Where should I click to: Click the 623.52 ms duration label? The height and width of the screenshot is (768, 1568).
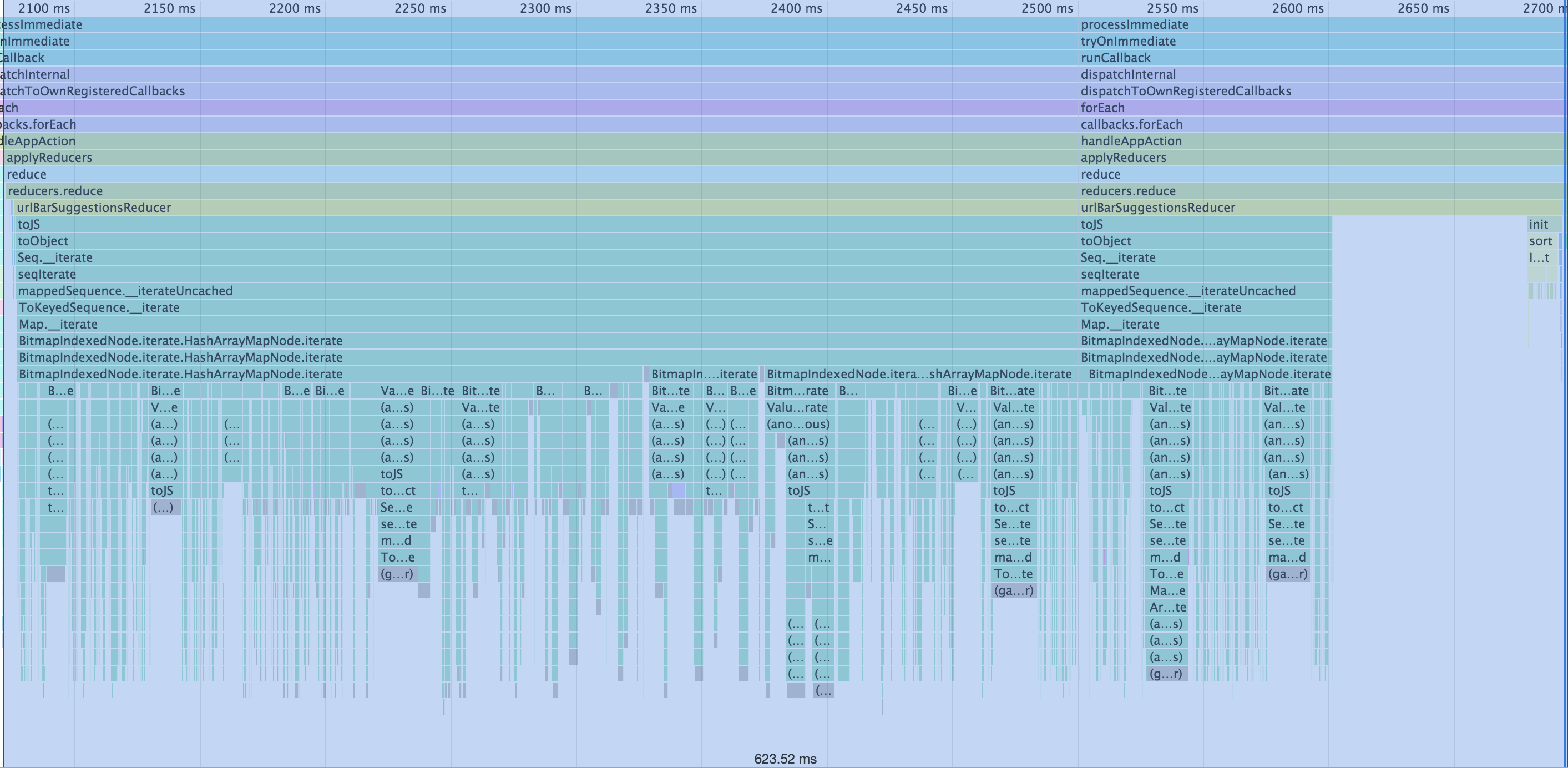(x=785, y=759)
